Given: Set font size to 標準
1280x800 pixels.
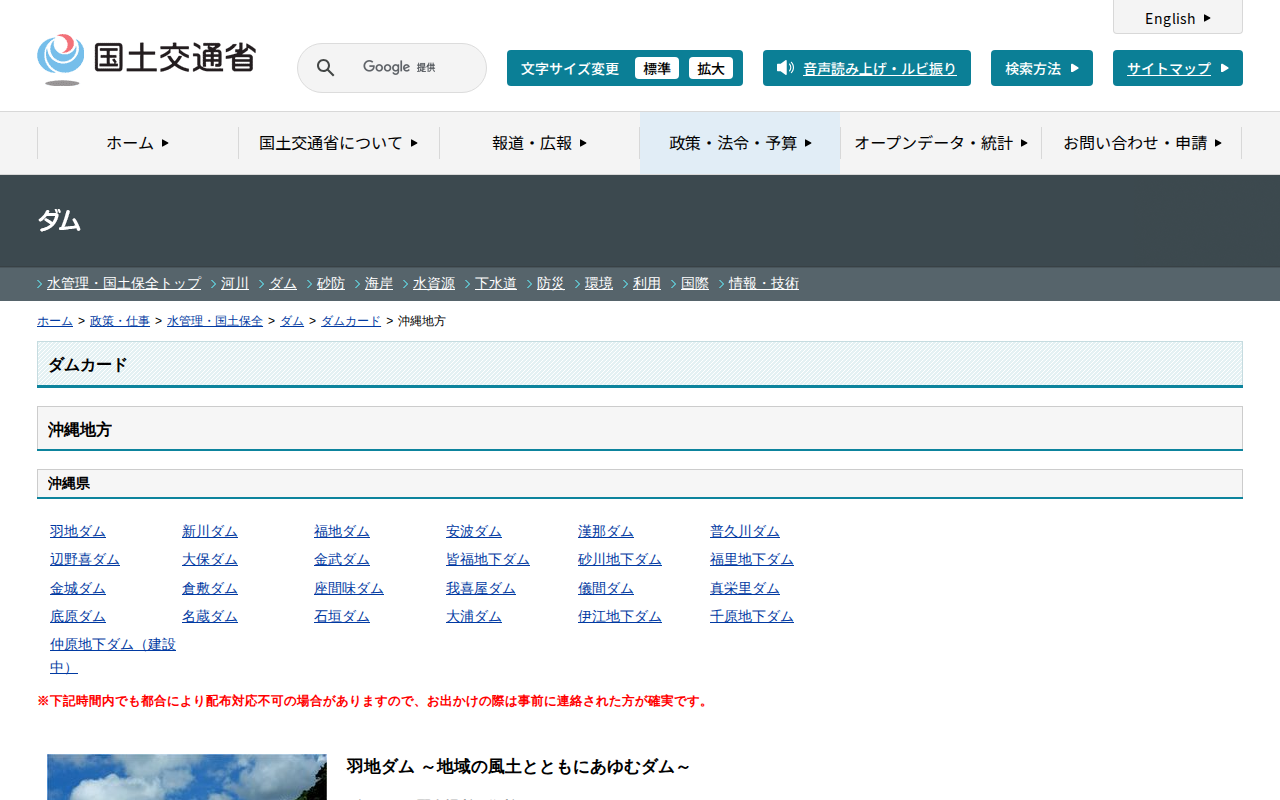Looking at the screenshot, I should [x=656, y=68].
